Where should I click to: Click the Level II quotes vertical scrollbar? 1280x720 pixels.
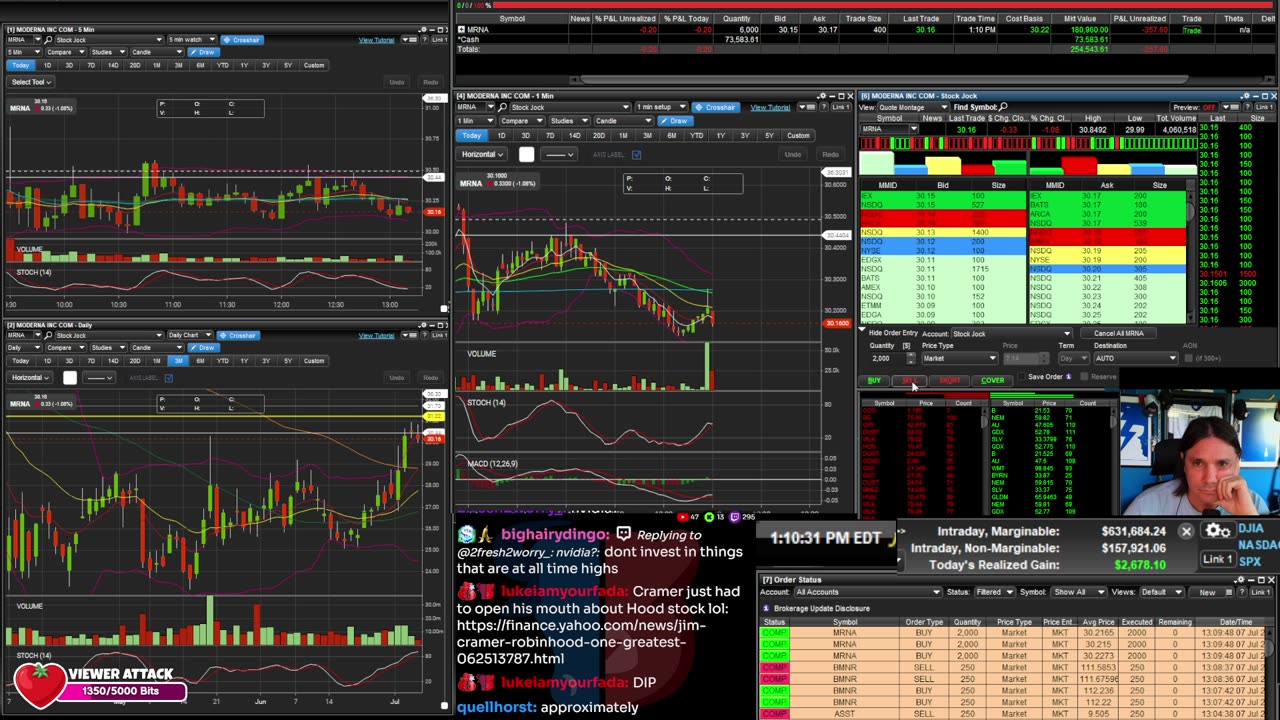(1190, 255)
